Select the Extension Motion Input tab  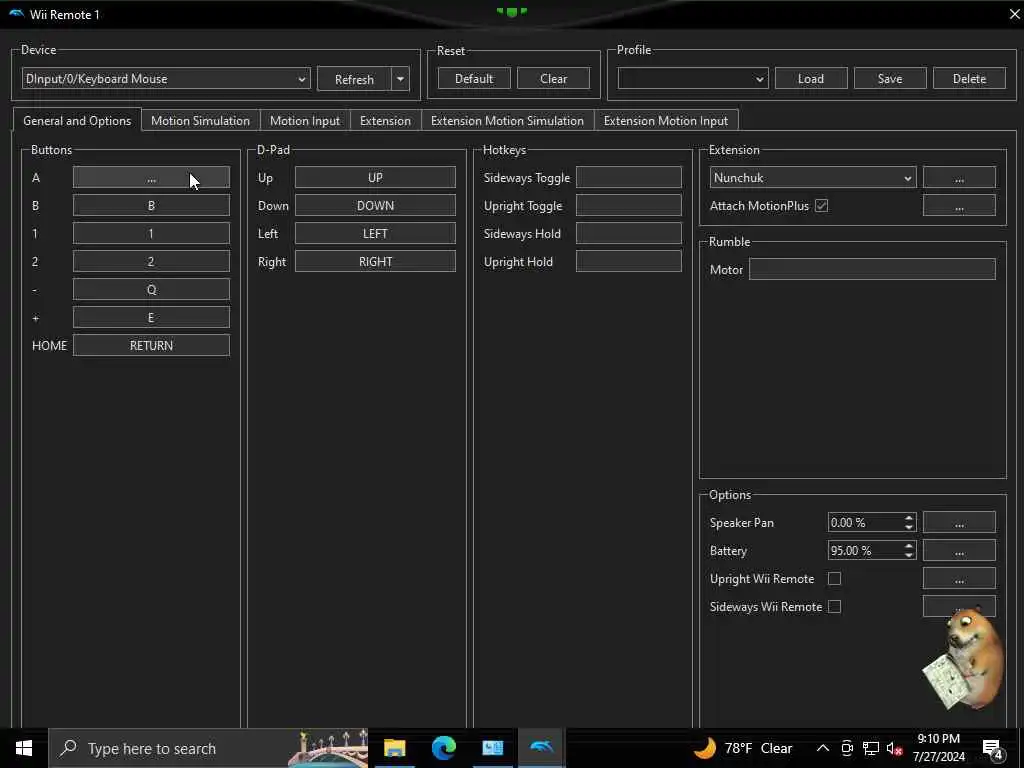665,121
